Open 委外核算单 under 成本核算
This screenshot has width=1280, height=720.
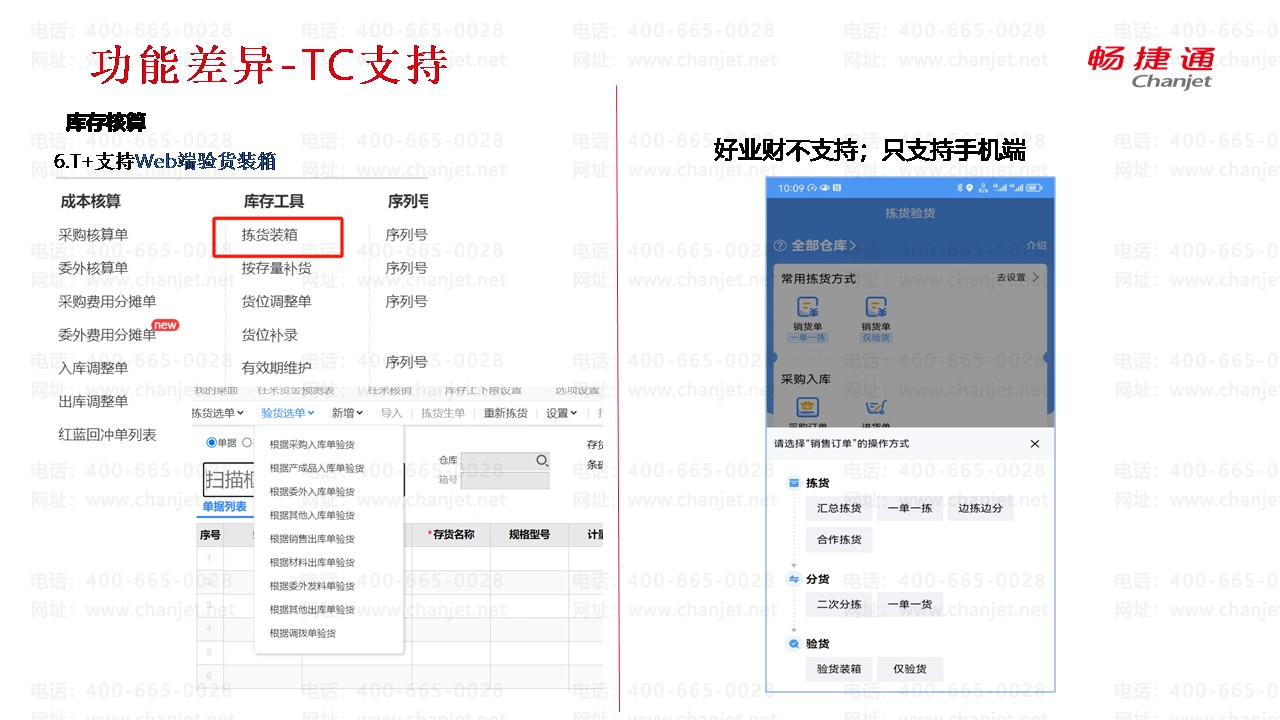[93, 268]
